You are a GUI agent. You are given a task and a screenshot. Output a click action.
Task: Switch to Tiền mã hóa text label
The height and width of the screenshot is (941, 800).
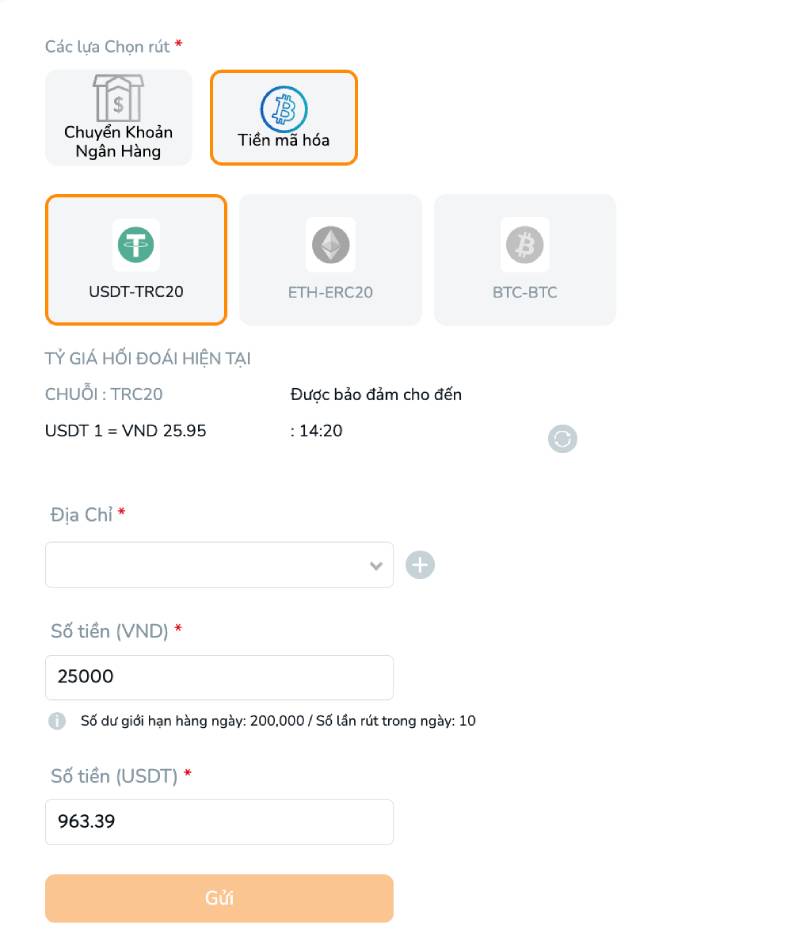coord(283,140)
